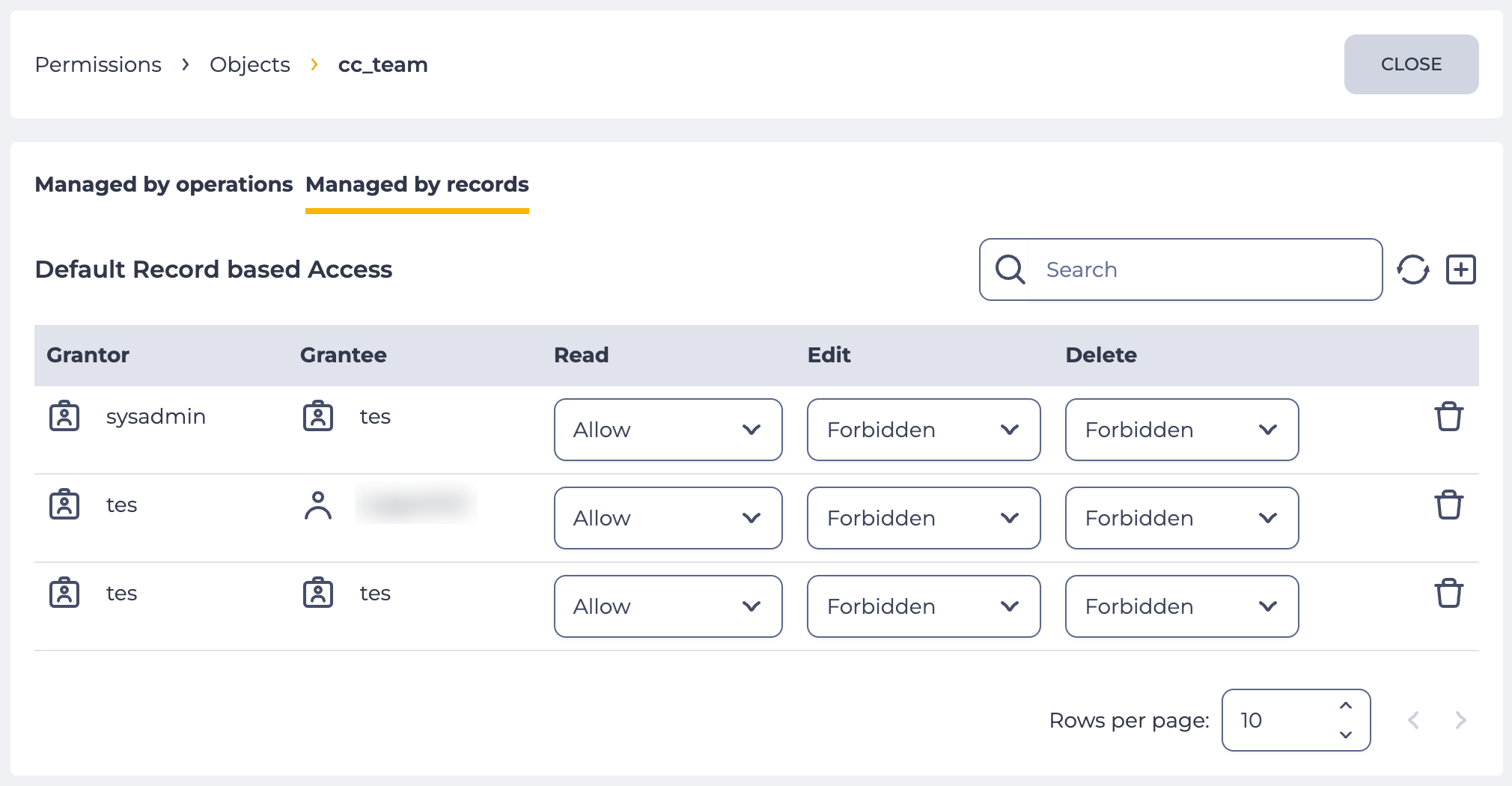Image resolution: width=1512 pixels, height=786 pixels.
Task: Click the add record access plus icon
Action: tap(1461, 269)
